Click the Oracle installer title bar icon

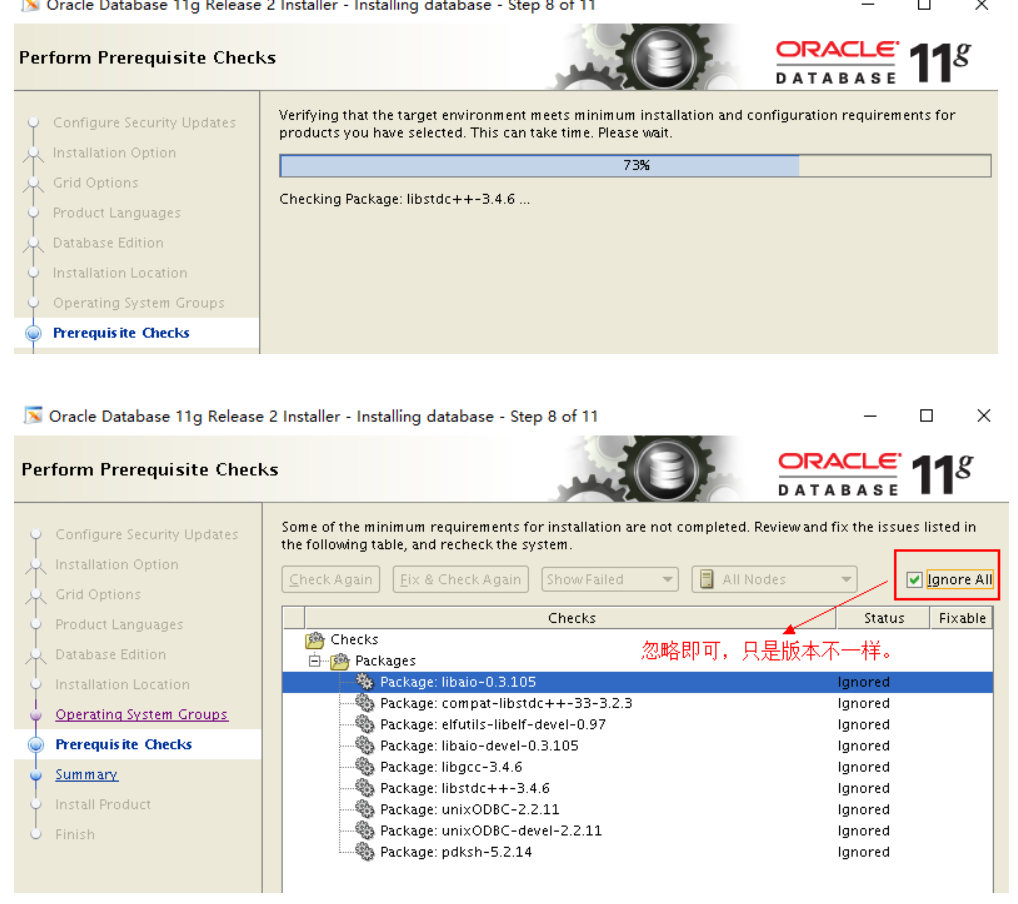[x=33, y=416]
